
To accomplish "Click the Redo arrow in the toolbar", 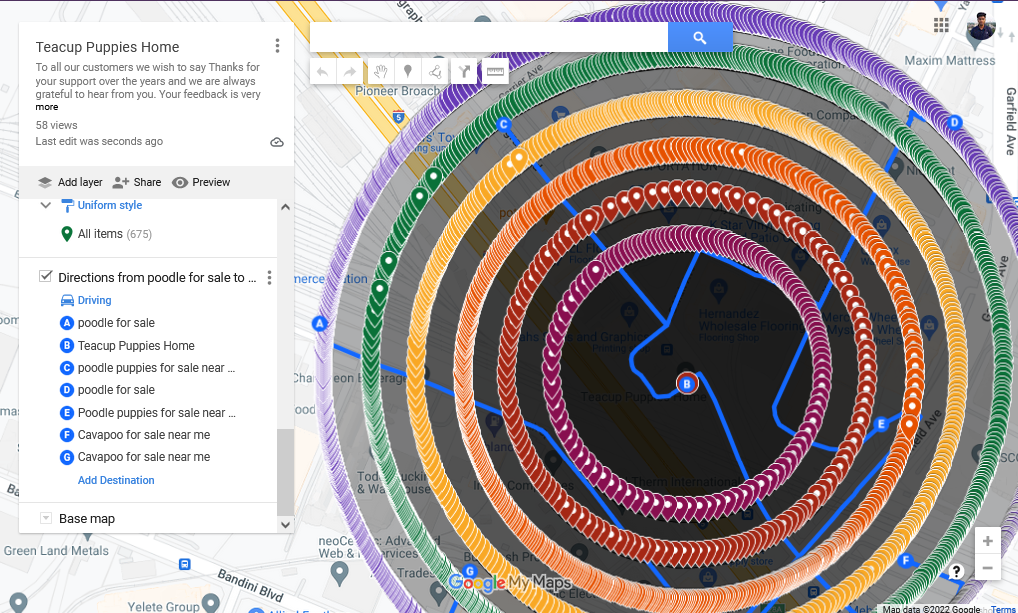I will tap(350, 71).
